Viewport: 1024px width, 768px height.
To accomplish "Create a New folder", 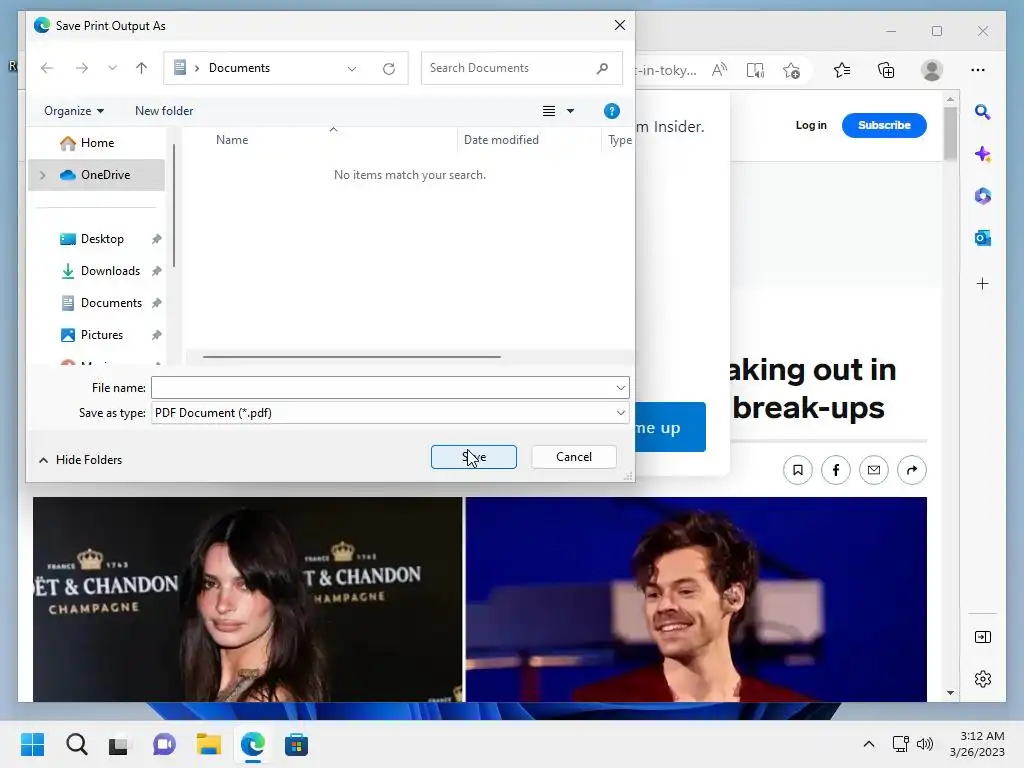I will pos(164,111).
